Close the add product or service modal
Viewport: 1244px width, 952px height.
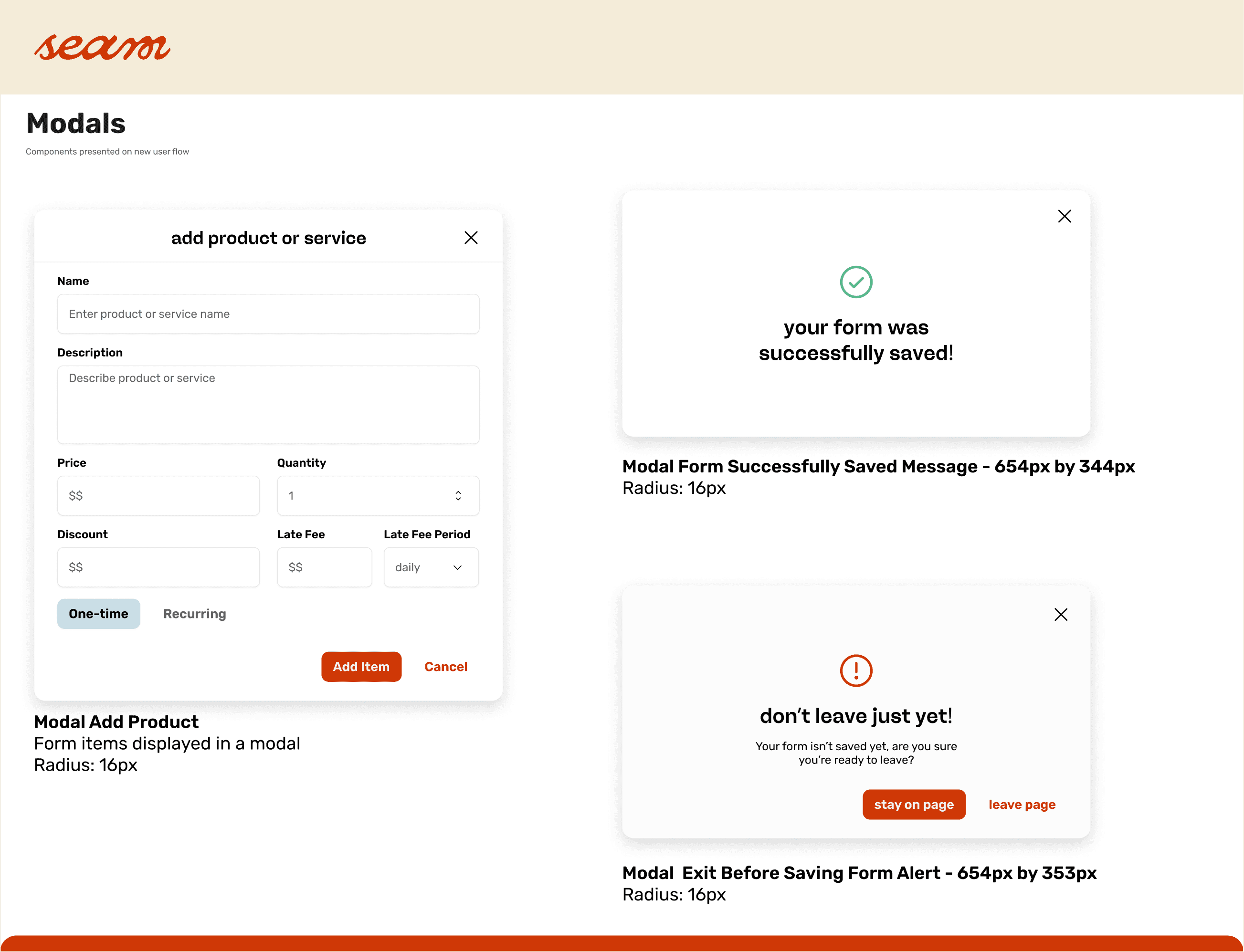pos(471,238)
